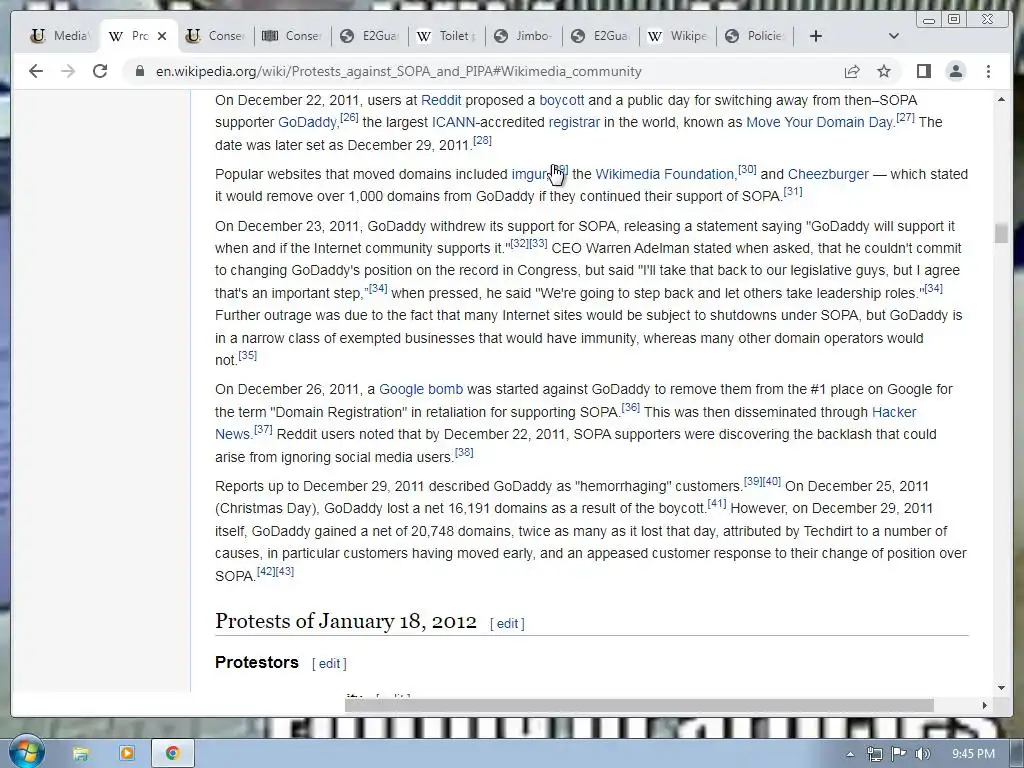Image resolution: width=1024 pixels, height=768 pixels.
Task: Open a new browser tab
Action: click(x=816, y=36)
